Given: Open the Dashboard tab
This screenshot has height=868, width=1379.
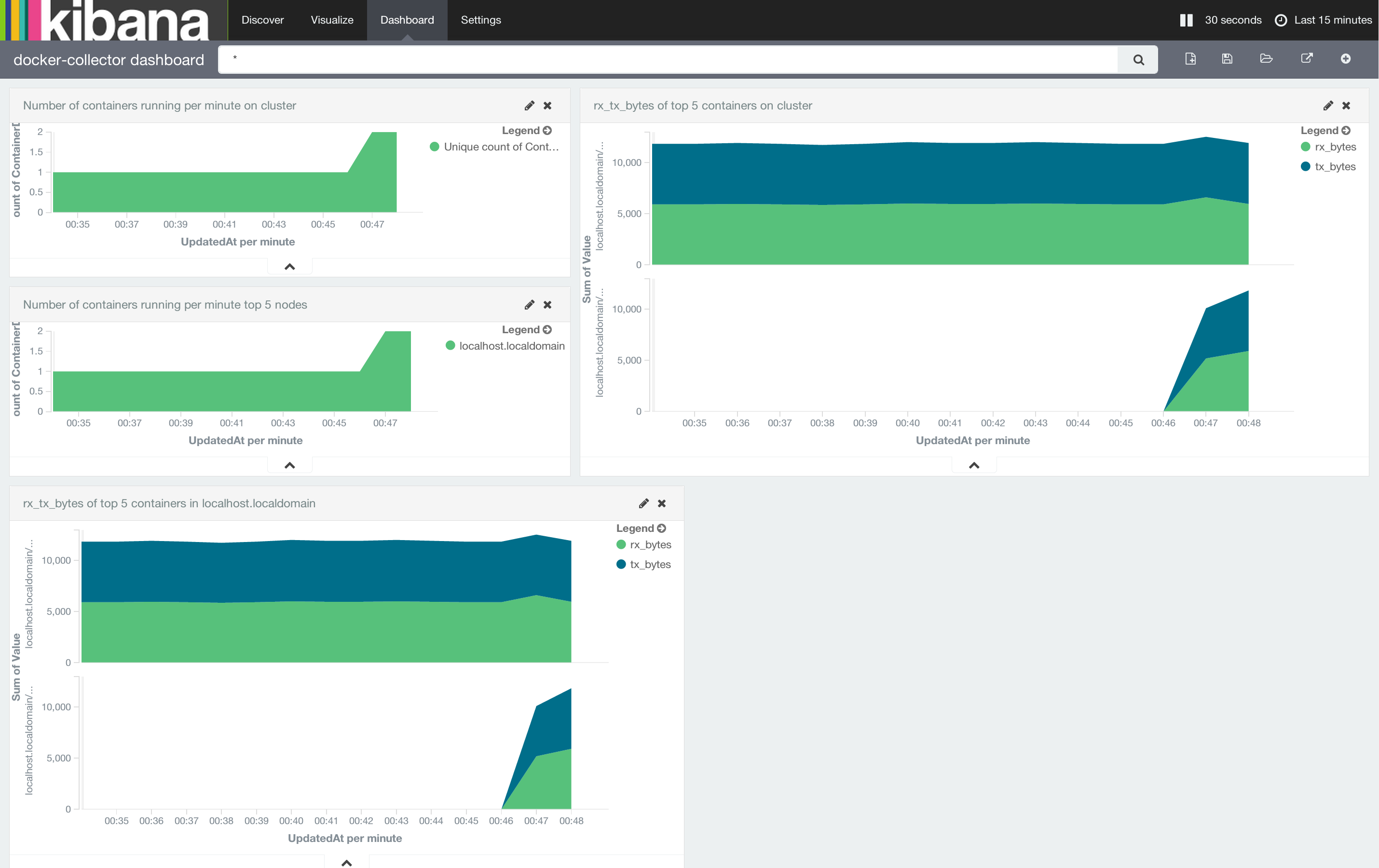Looking at the screenshot, I should tap(404, 20).
